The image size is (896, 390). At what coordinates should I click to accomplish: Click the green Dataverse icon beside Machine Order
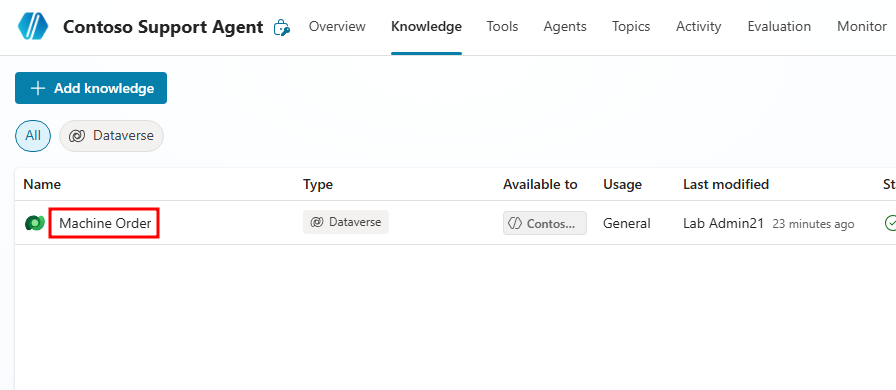35,223
